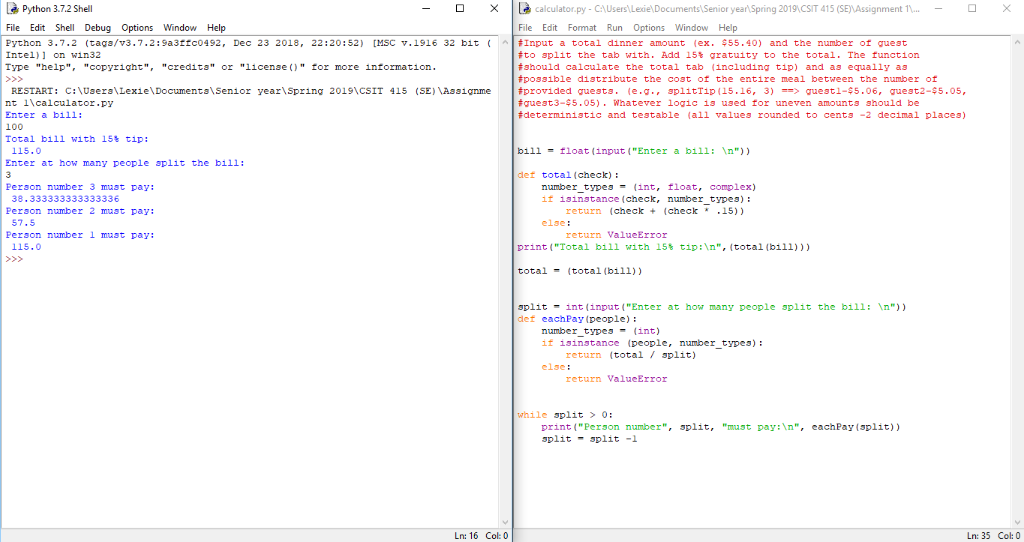The height and width of the screenshot is (542, 1024).
Task: Click 'def eachPay(people):' line in editor
Action: click(x=577, y=319)
